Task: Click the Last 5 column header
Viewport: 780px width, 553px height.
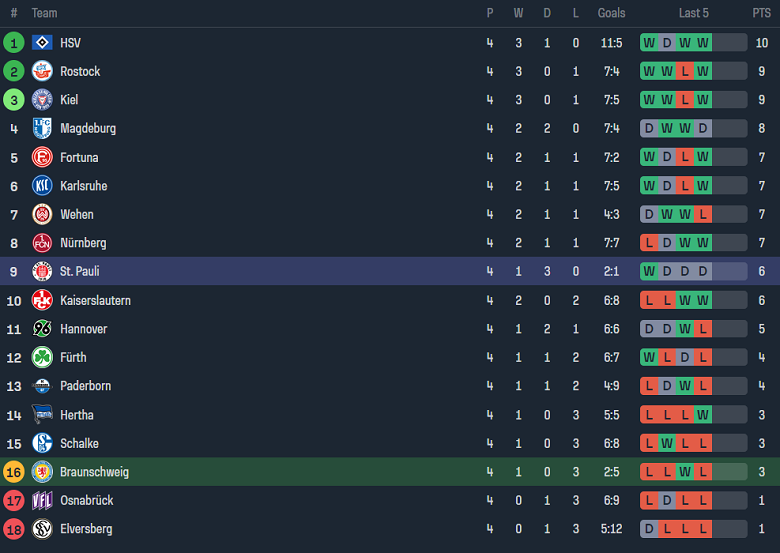Action: click(x=693, y=13)
